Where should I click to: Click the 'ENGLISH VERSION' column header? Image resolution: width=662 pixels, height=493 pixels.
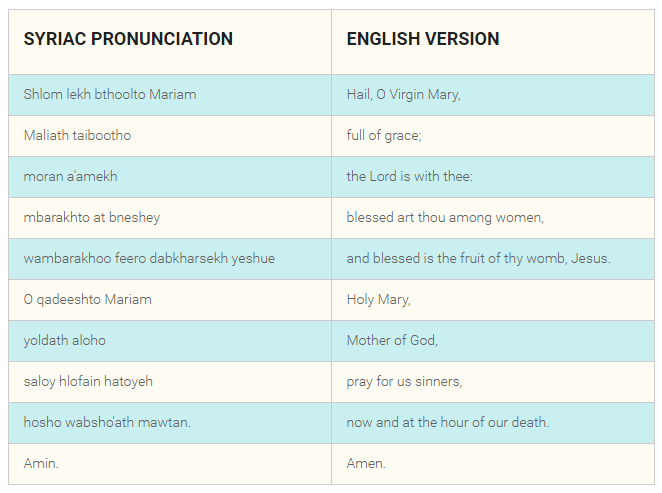423,39
